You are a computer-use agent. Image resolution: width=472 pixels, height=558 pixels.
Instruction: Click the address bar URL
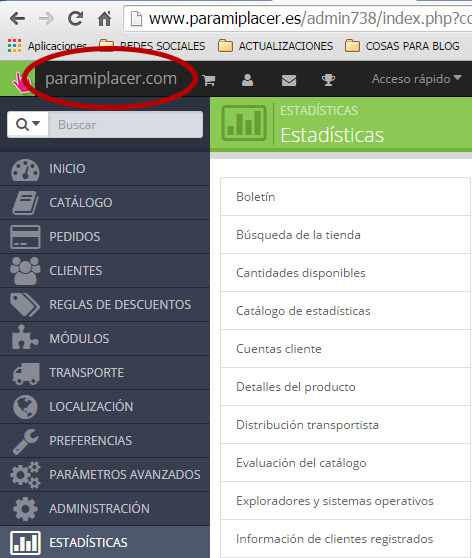310,19
